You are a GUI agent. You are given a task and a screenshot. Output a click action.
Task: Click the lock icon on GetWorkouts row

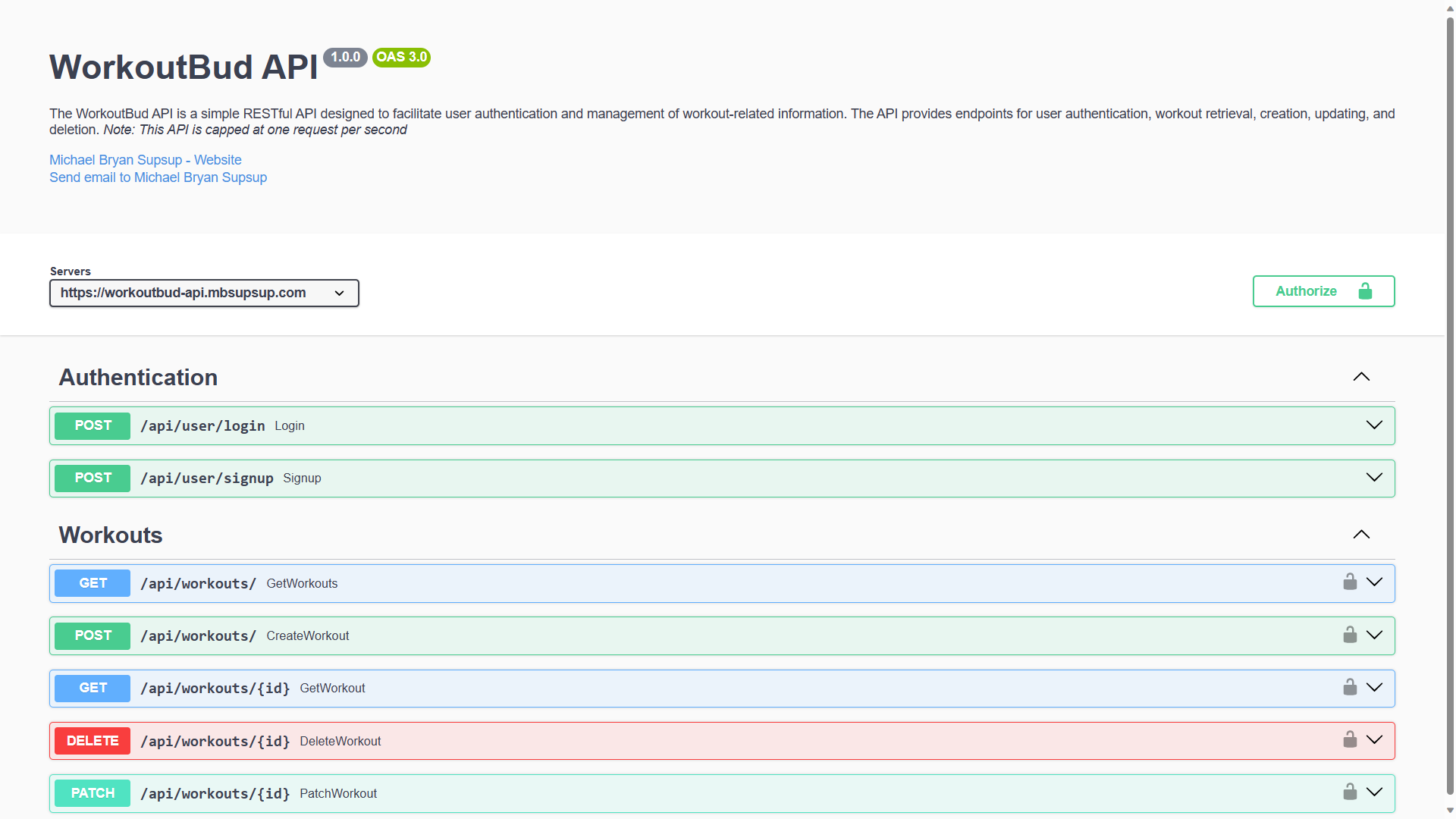(1350, 582)
